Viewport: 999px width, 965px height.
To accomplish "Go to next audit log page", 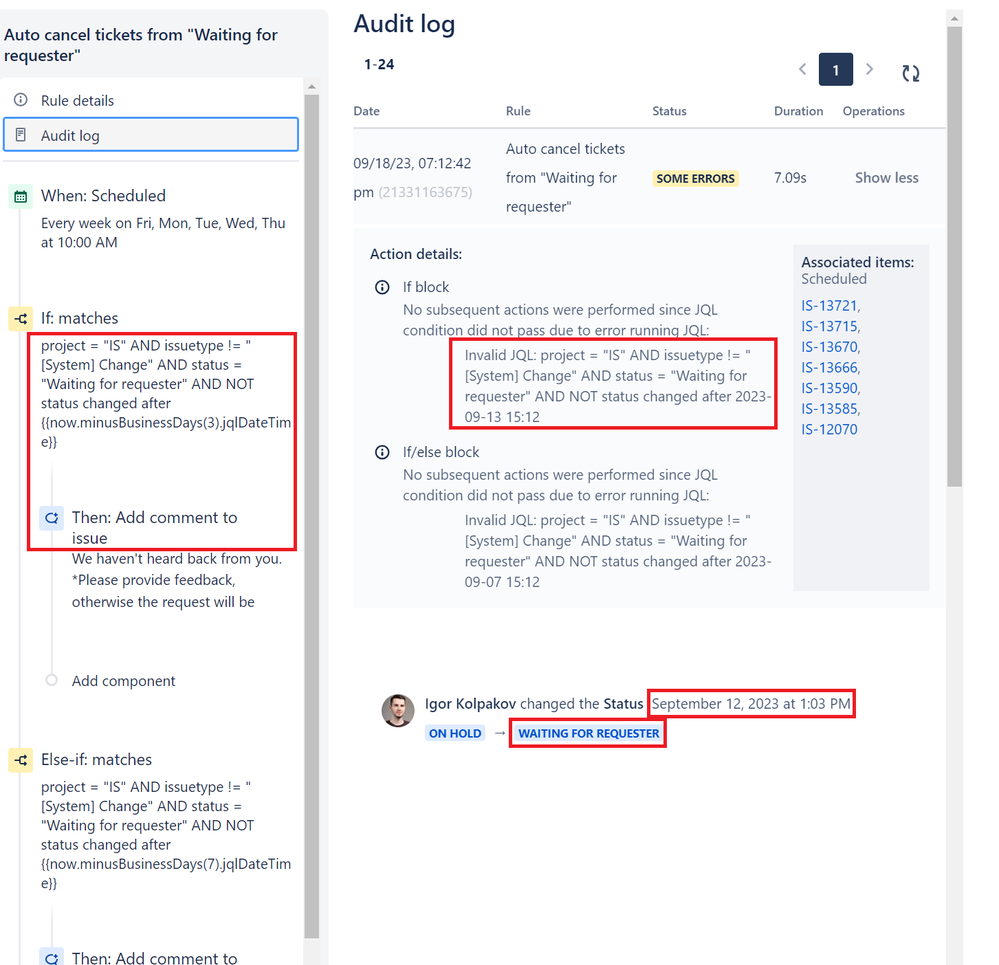I will (869, 69).
